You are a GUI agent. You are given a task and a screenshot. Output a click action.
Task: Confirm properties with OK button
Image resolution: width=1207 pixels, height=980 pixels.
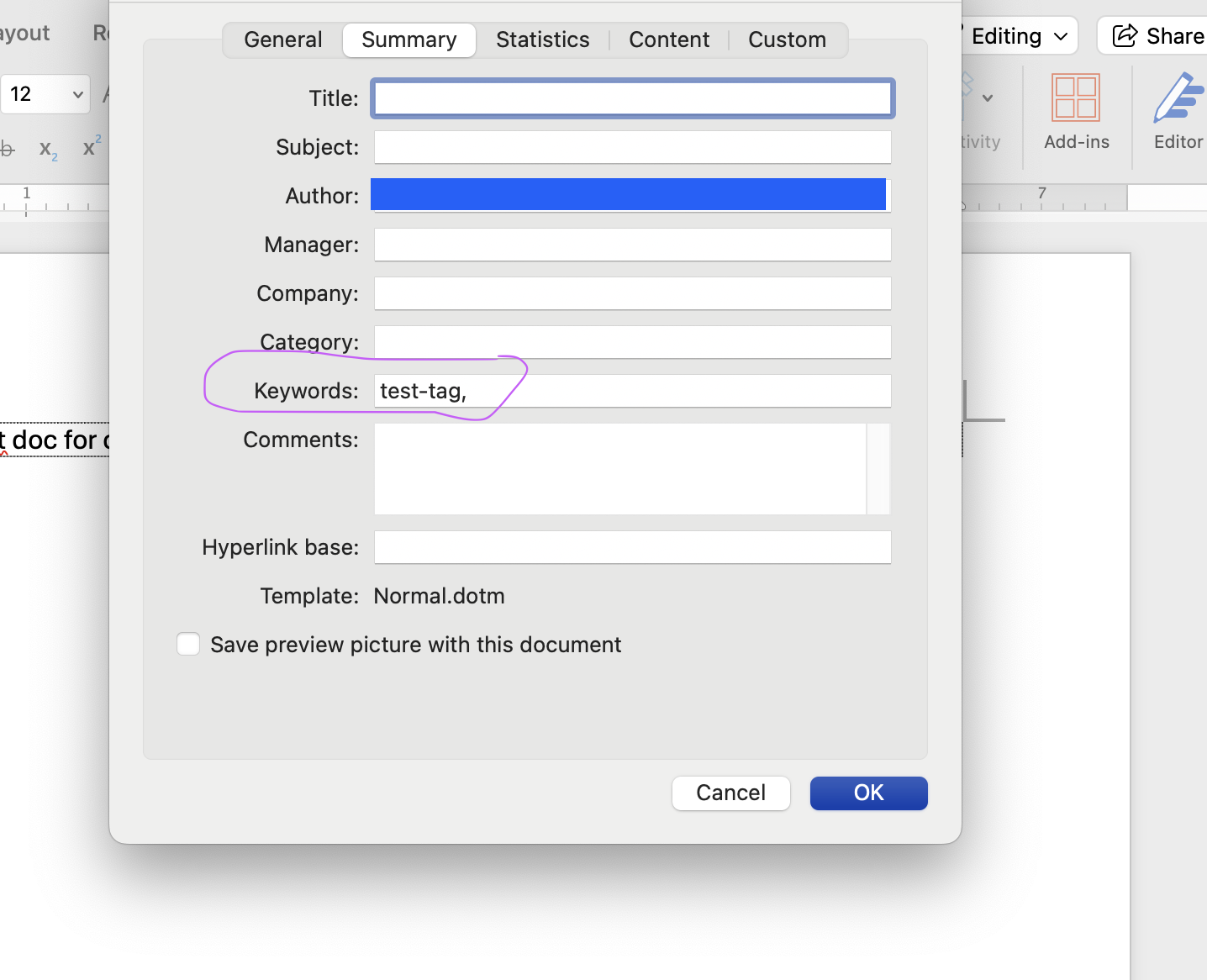tap(868, 793)
